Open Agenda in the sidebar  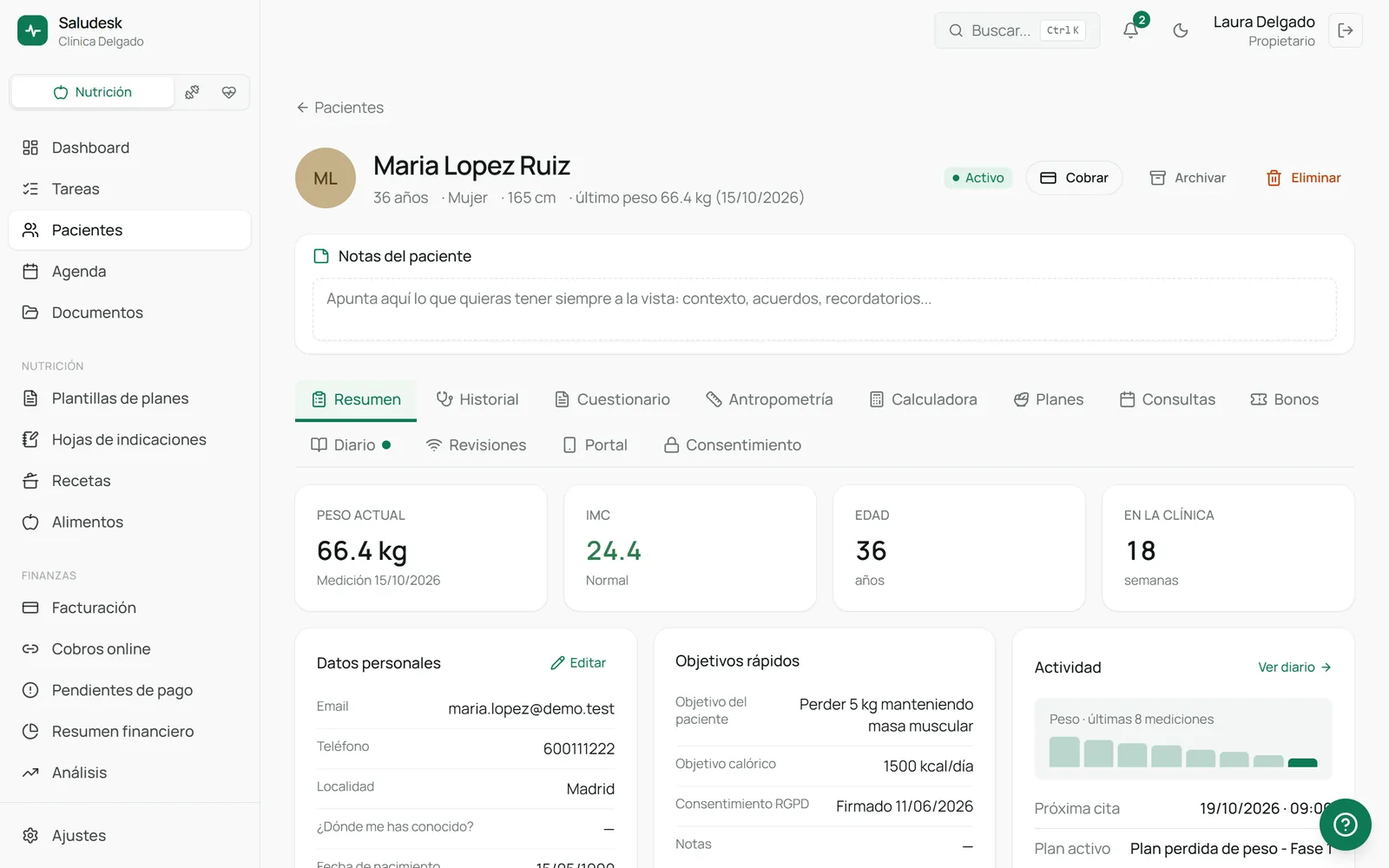pyautogui.click(x=129, y=272)
